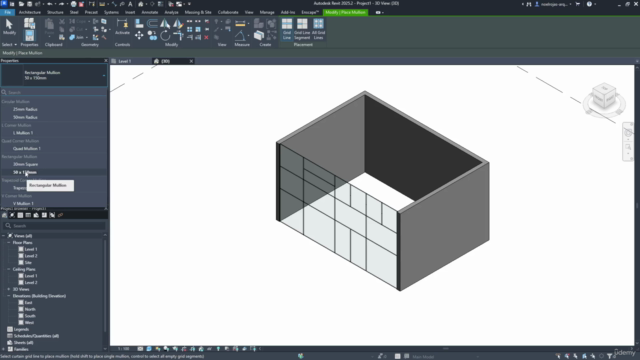Viewport: 640px width, 360px height.
Task: Click the red Delete X icon
Action: point(207,38)
